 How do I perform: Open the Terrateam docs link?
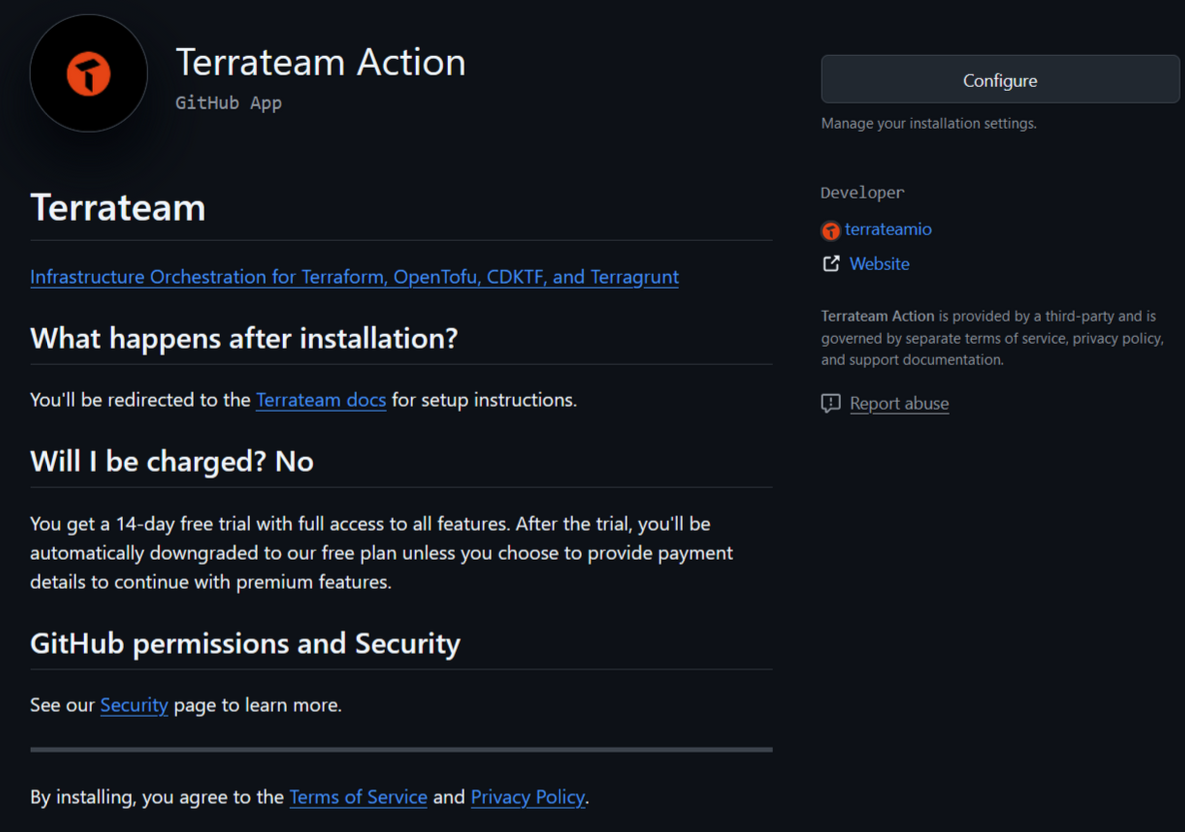320,400
